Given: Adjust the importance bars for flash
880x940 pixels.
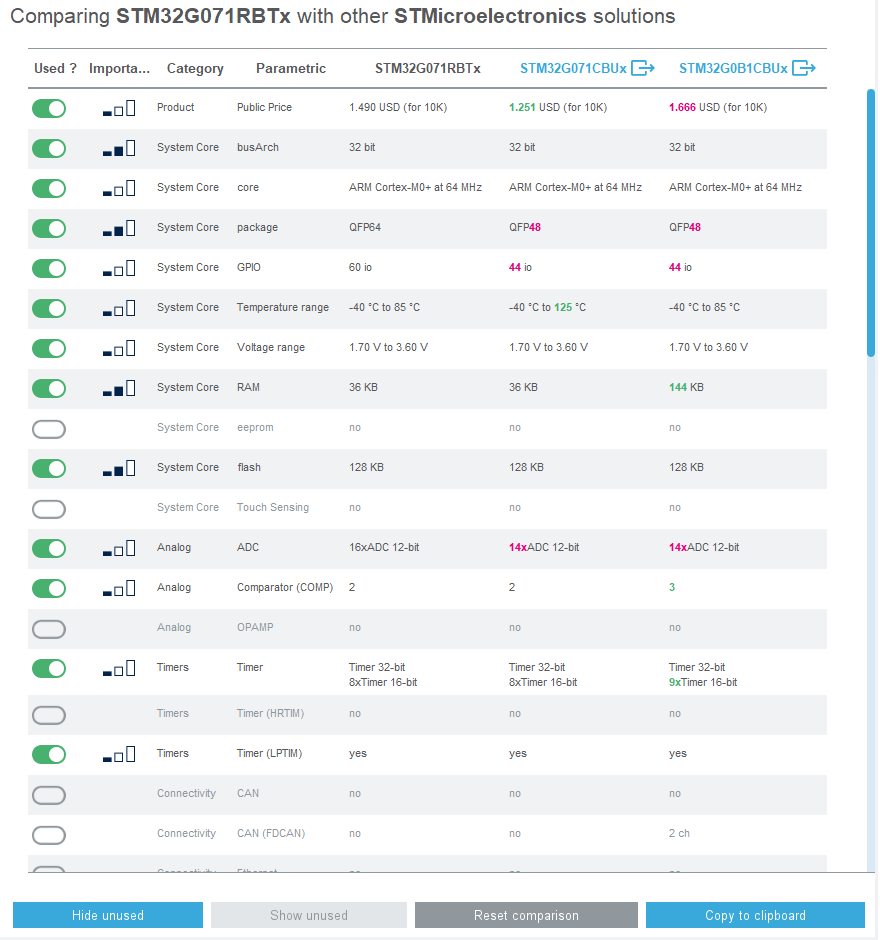Looking at the screenshot, I should click(x=119, y=468).
